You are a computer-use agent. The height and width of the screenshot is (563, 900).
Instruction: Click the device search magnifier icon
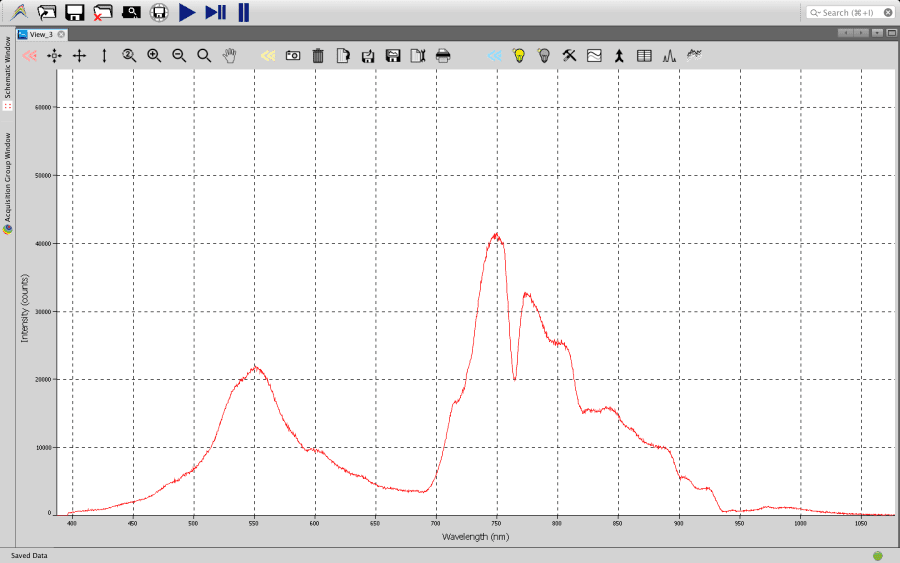pos(131,12)
